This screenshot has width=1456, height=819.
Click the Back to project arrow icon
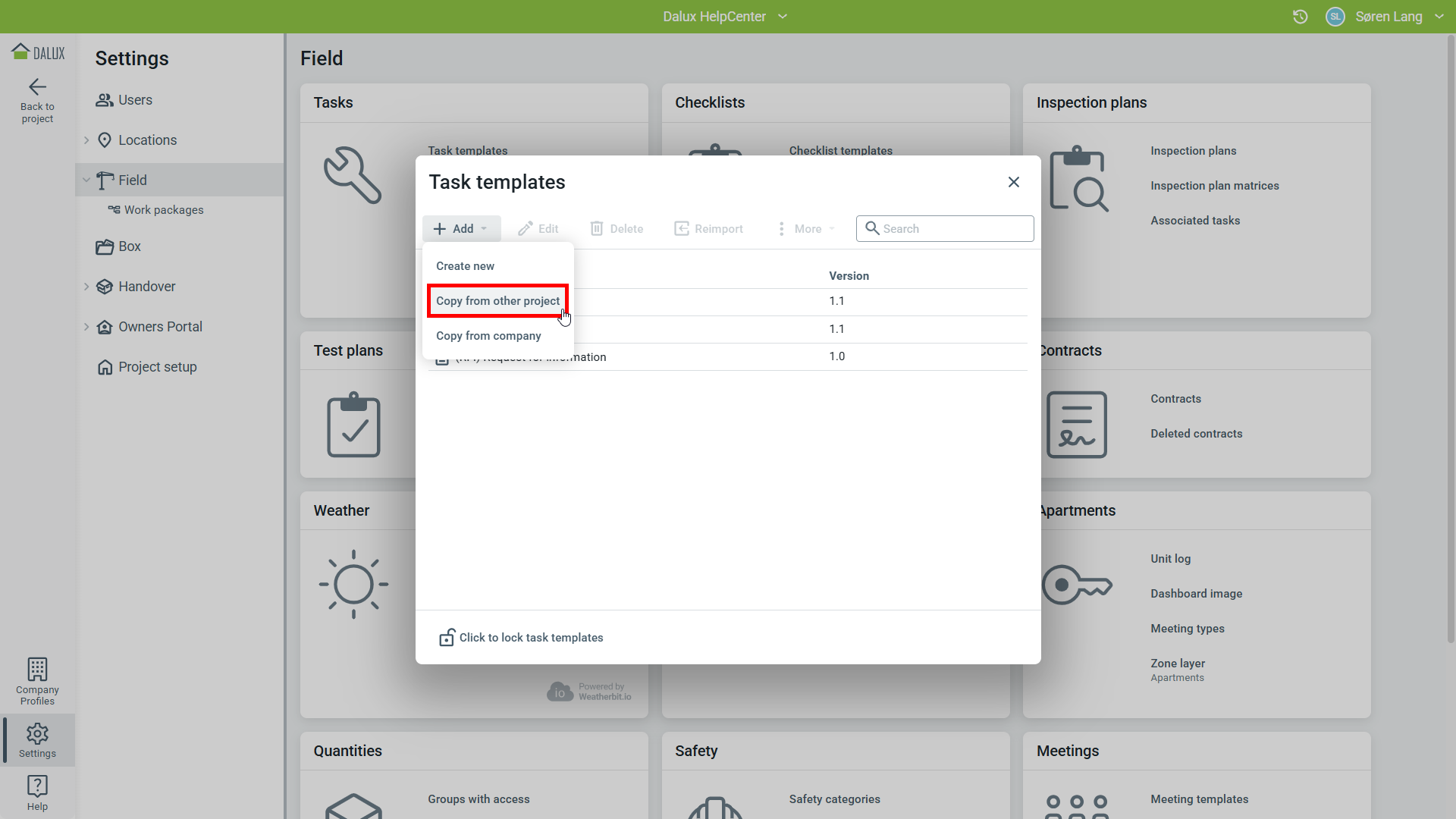[37, 87]
